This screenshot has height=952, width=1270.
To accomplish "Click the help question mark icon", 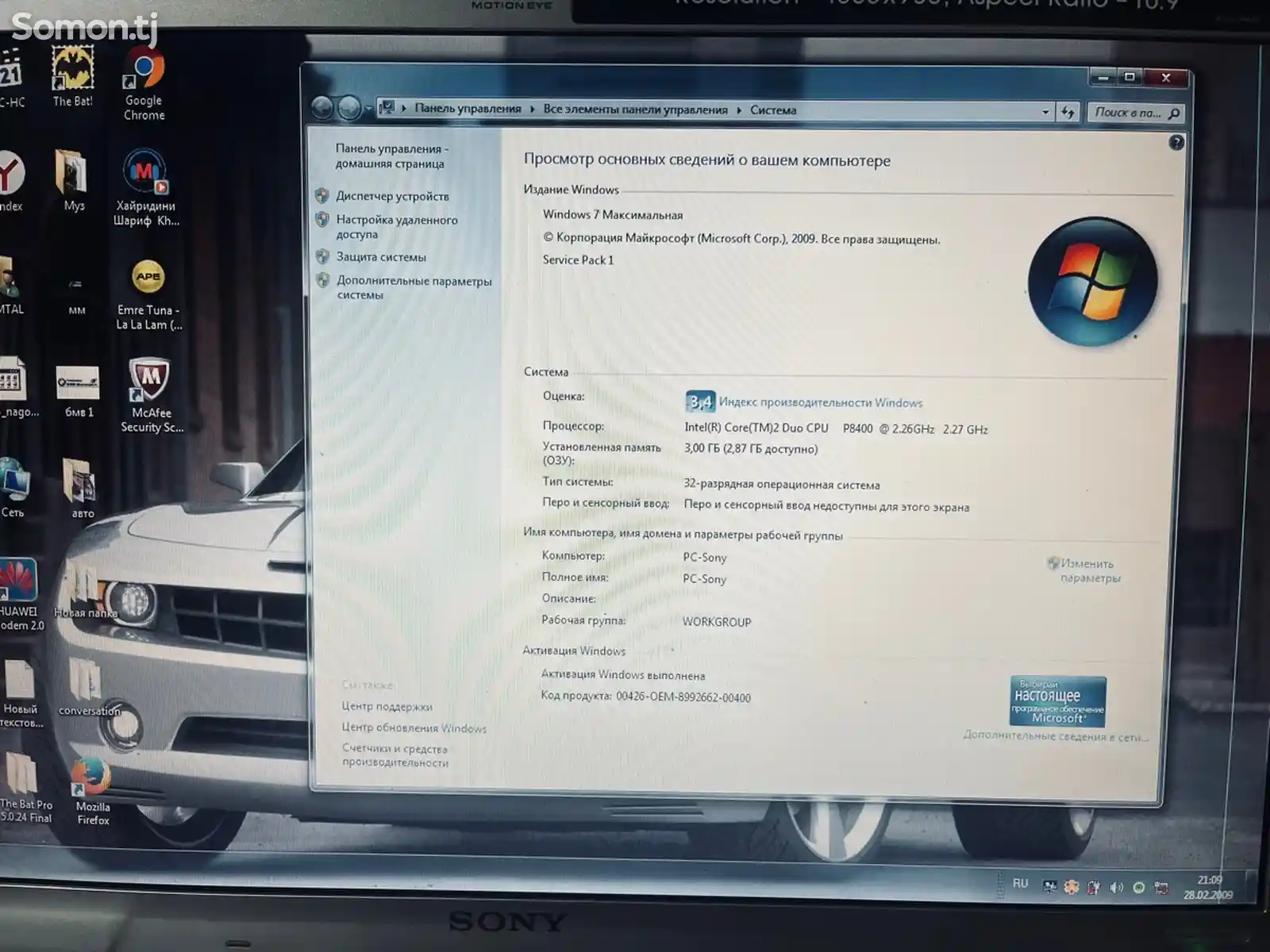I will click(1176, 143).
